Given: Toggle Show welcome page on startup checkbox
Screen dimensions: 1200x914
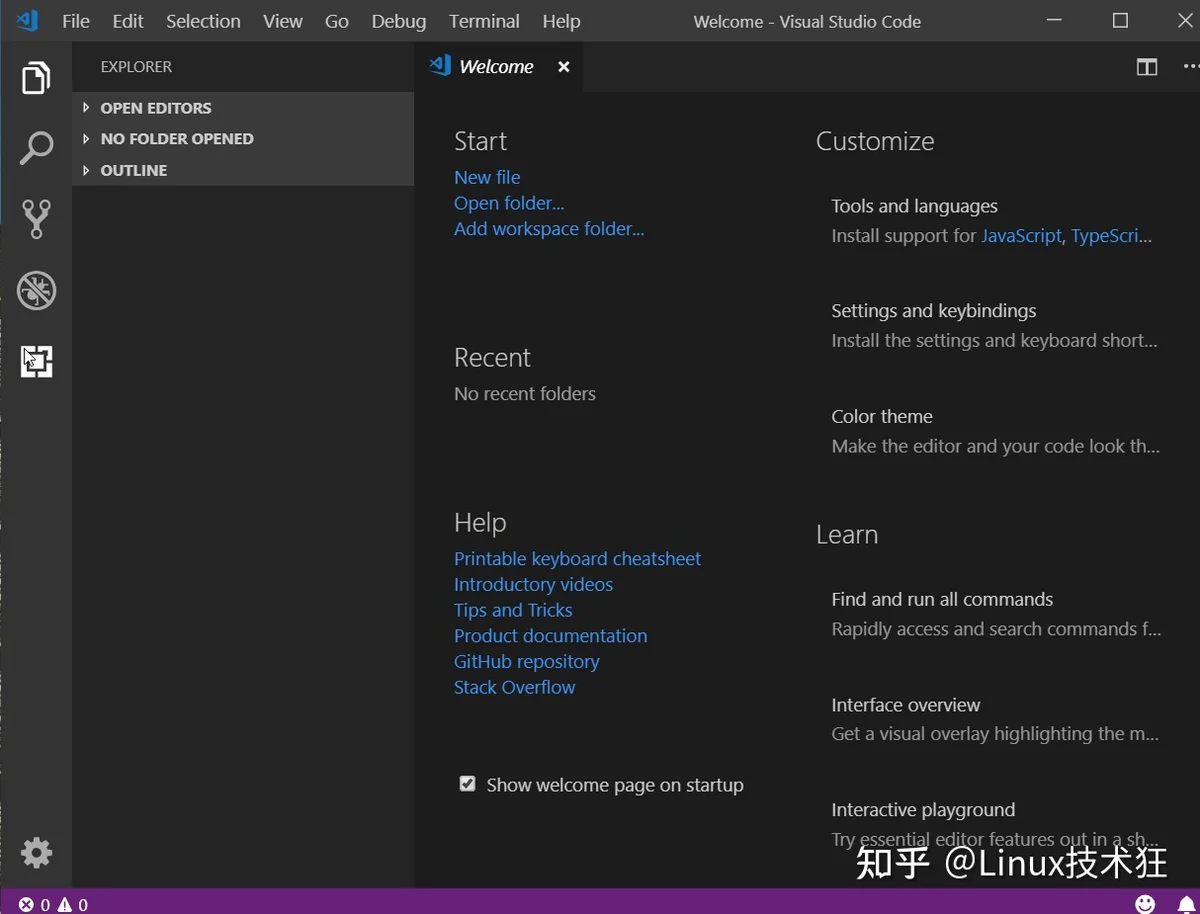Looking at the screenshot, I should pyautogui.click(x=467, y=784).
